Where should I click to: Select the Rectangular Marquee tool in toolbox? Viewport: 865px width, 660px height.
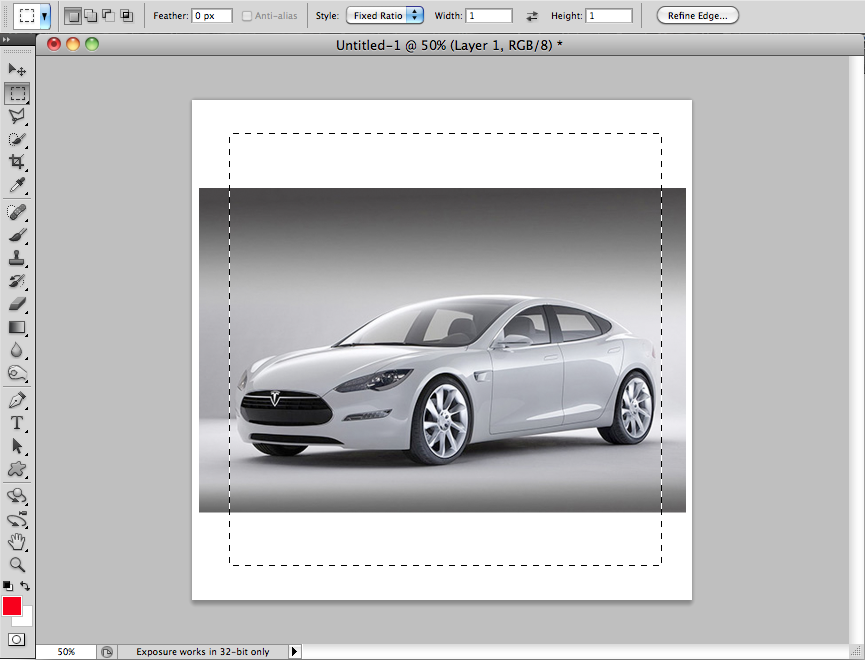(17, 93)
